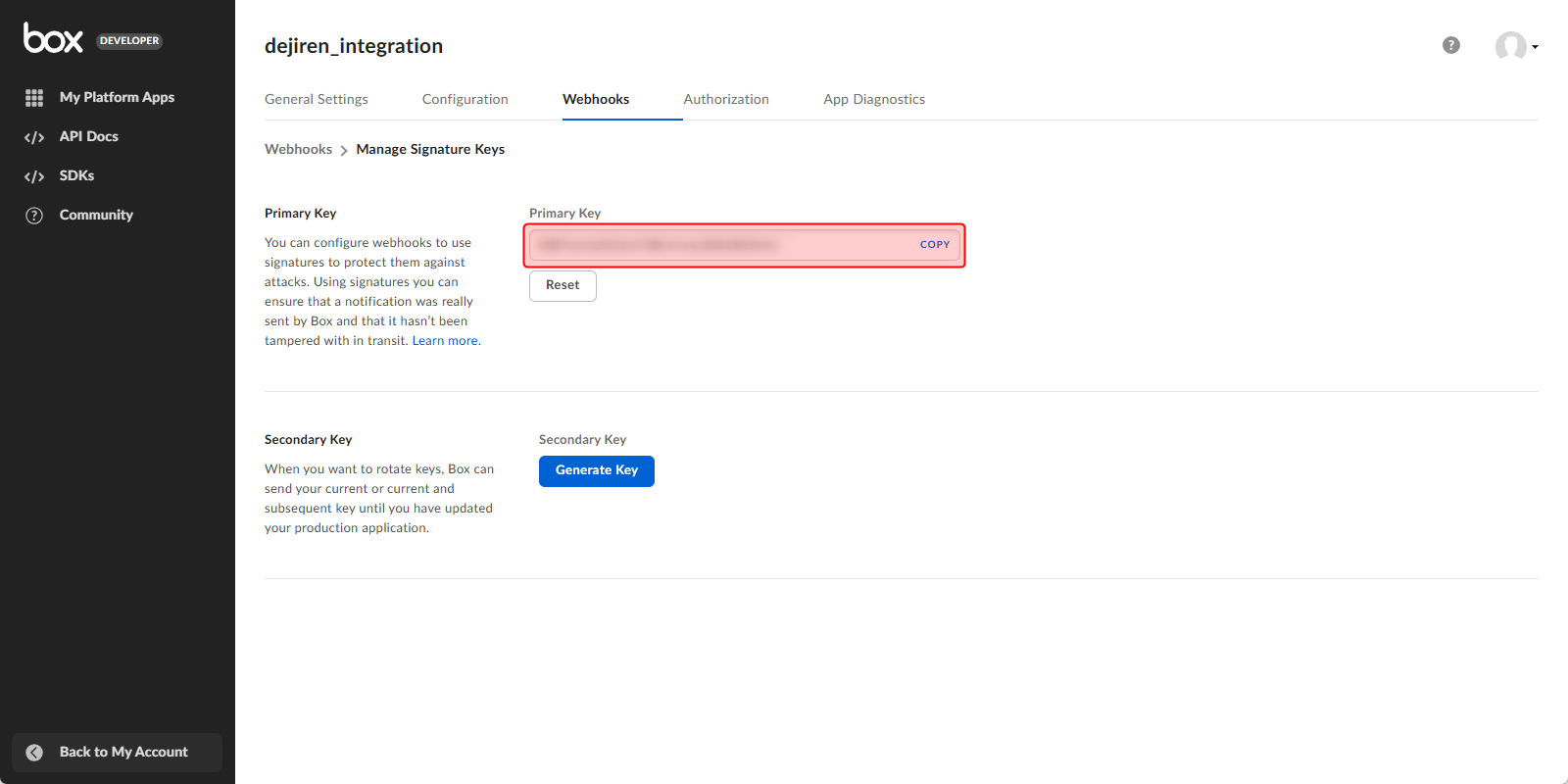
Task: Click Webhooks breadcrumb link
Action: (x=298, y=149)
